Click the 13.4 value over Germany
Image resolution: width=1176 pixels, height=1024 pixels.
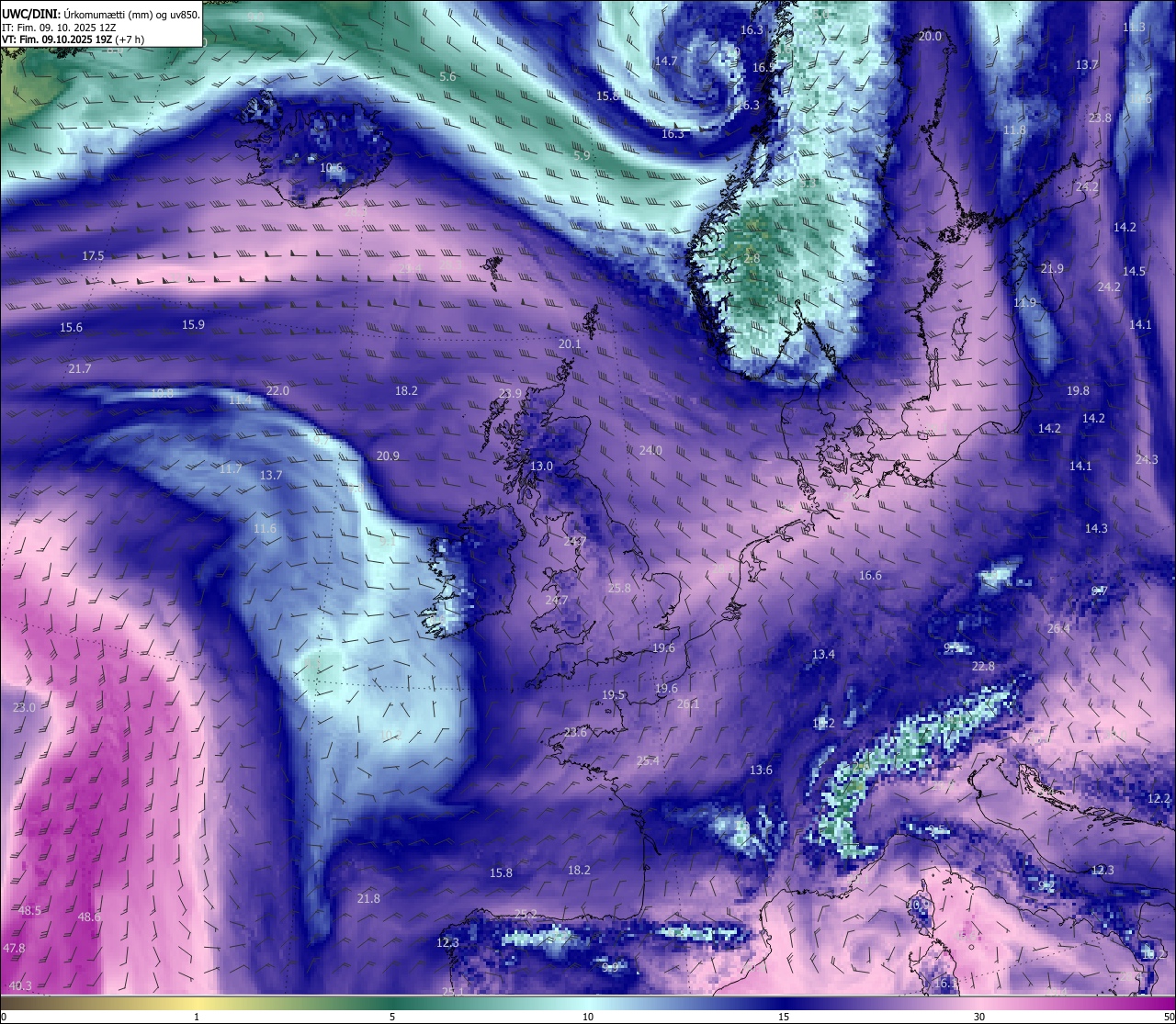pos(823,655)
